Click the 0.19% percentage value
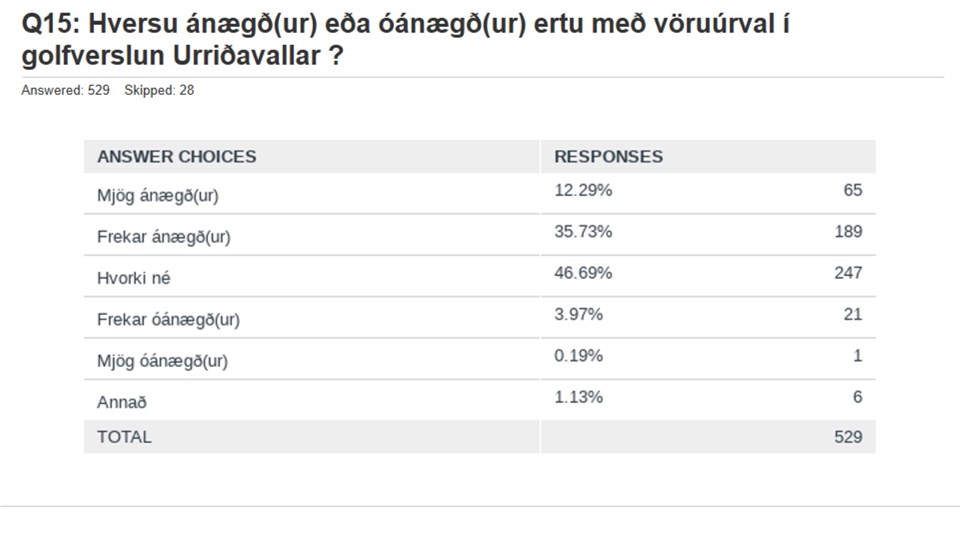Viewport: 960px width, 540px height. [579, 356]
